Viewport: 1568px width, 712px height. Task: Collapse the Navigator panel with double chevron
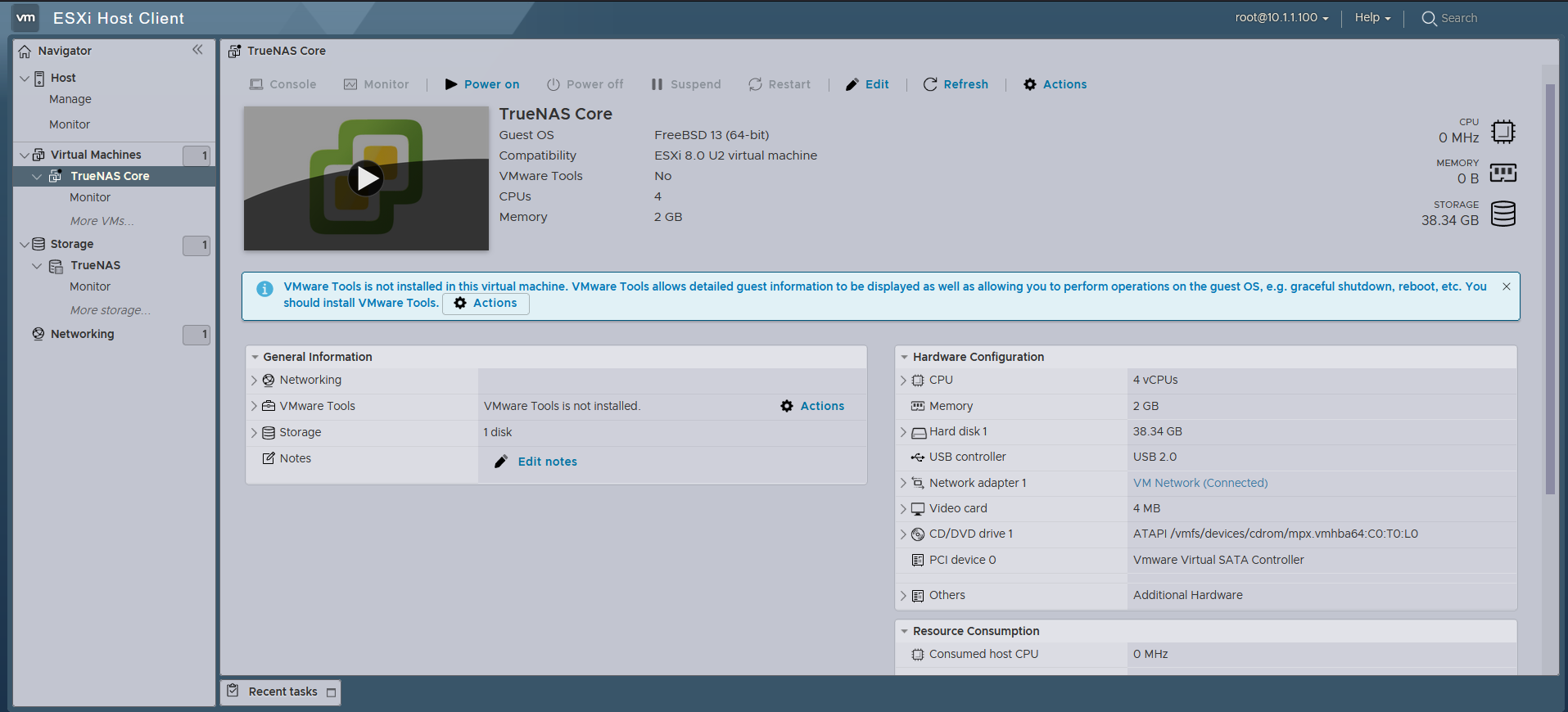[x=197, y=50]
